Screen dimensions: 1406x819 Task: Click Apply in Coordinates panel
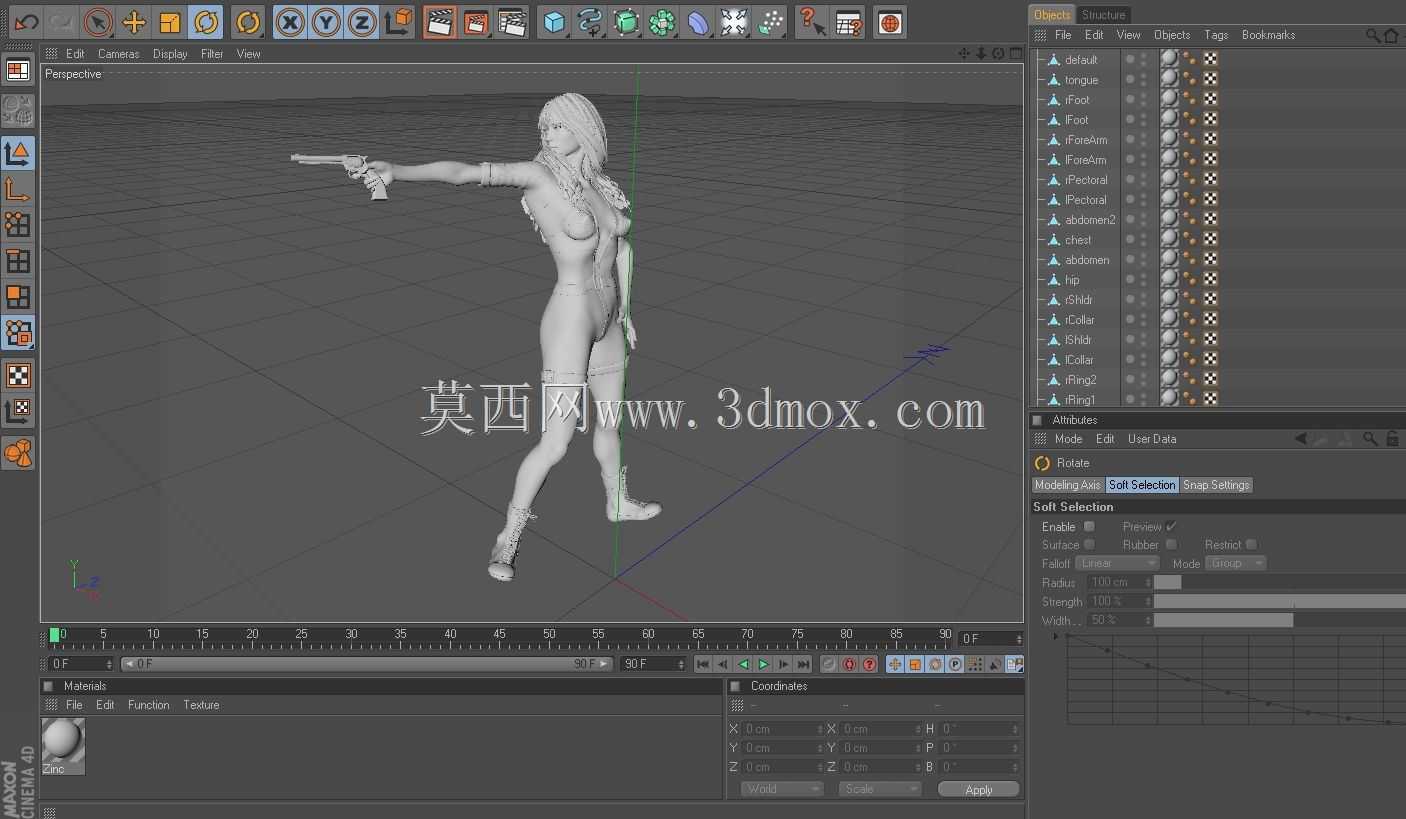(x=979, y=789)
